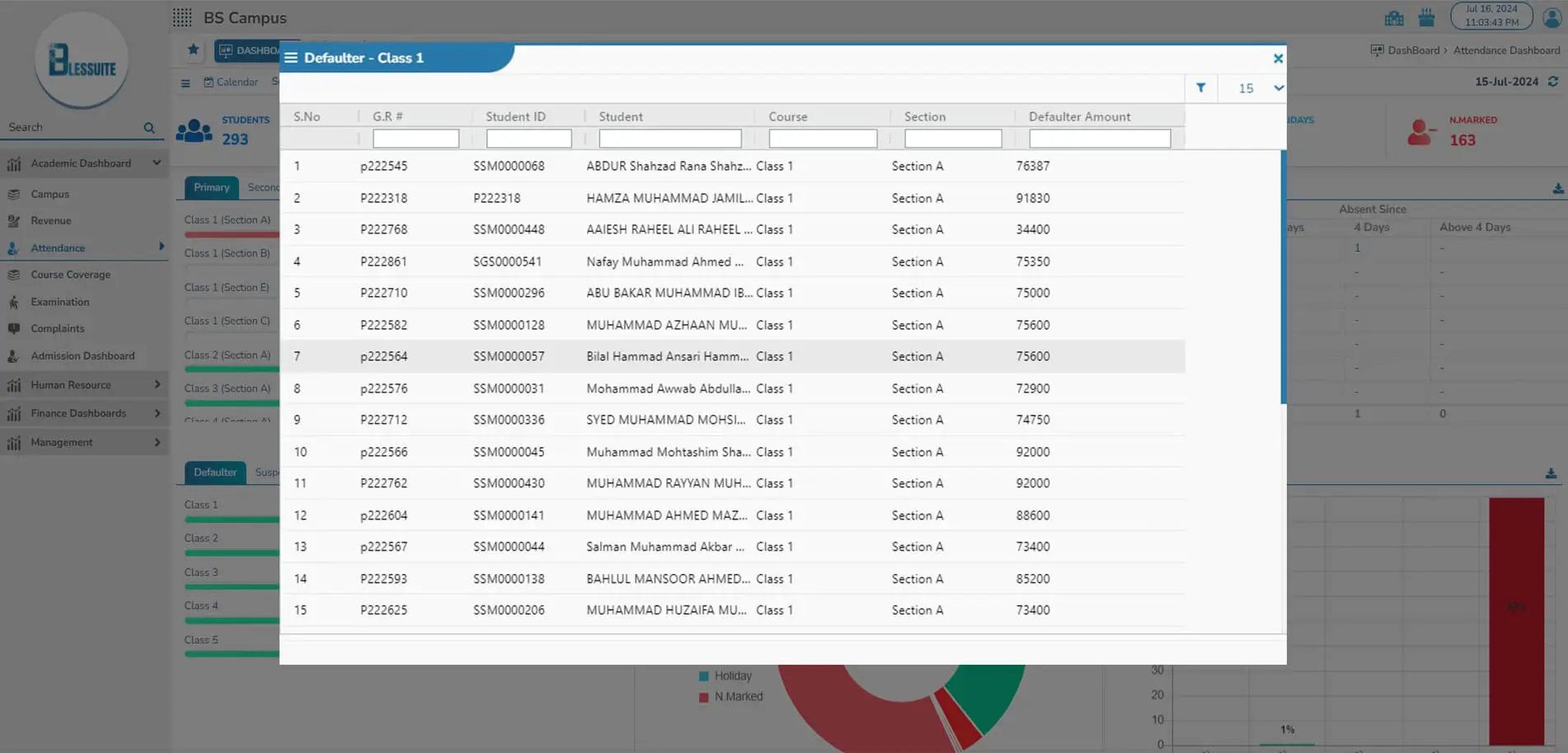This screenshot has width=1568, height=753.
Task: Click the Student column header
Action: [621, 117]
